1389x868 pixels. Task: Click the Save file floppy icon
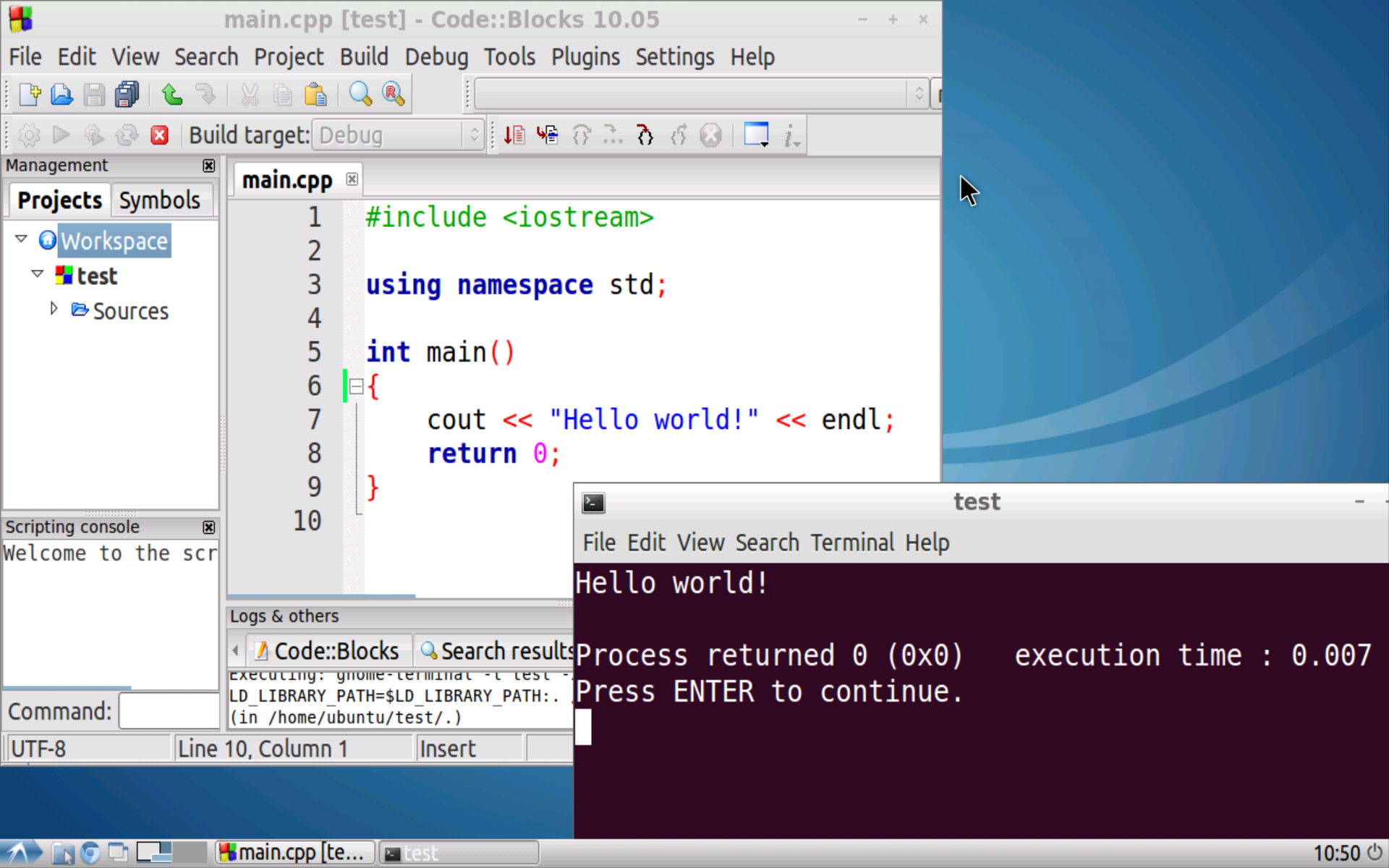(x=94, y=95)
